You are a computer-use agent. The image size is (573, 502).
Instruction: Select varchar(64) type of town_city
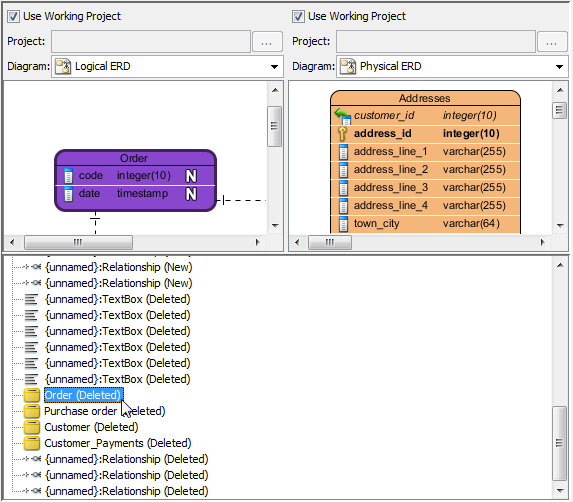471,224
